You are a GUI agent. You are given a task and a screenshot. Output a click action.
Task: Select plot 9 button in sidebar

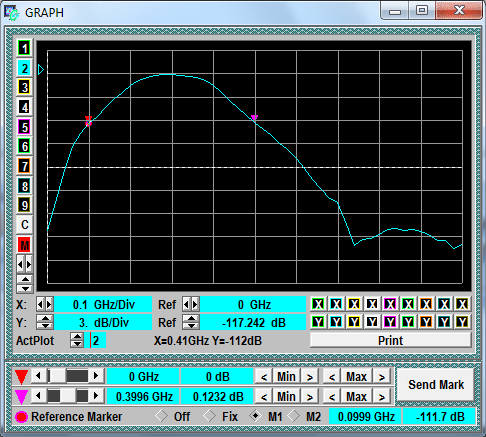(24, 205)
